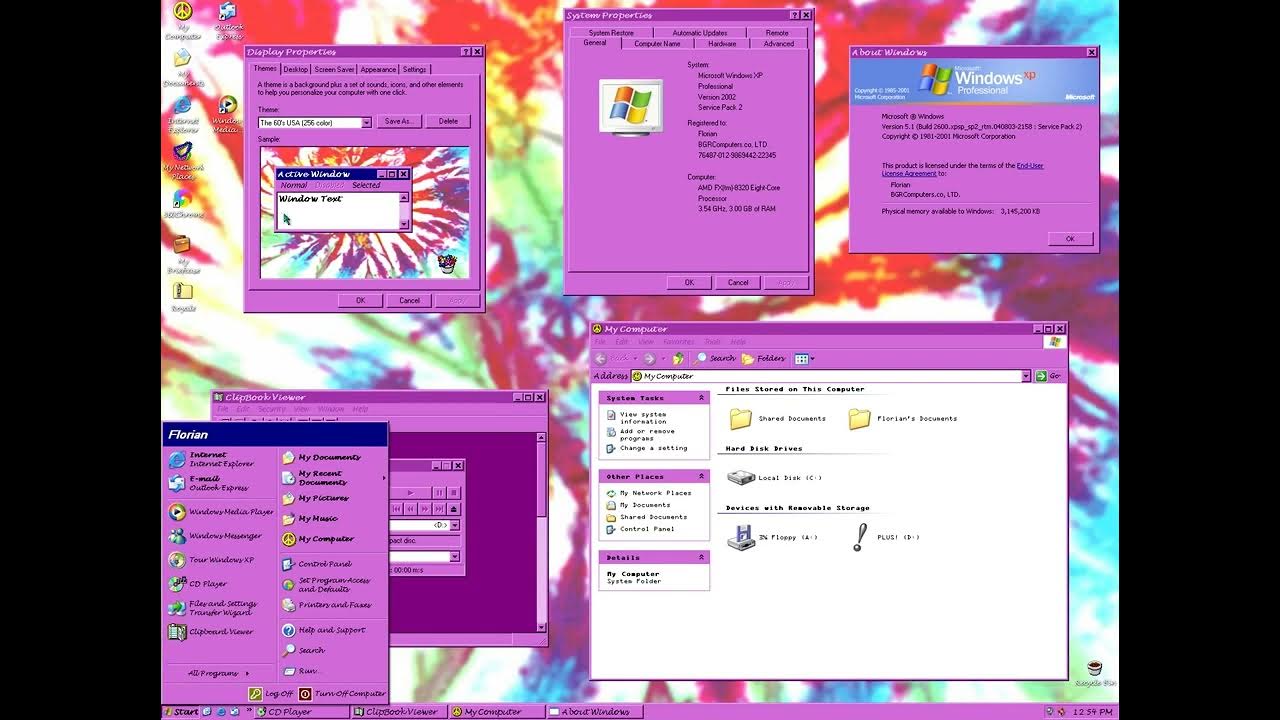1280x720 pixels.
Task: Click Log Off in Start menu
Action: point(271,693)
